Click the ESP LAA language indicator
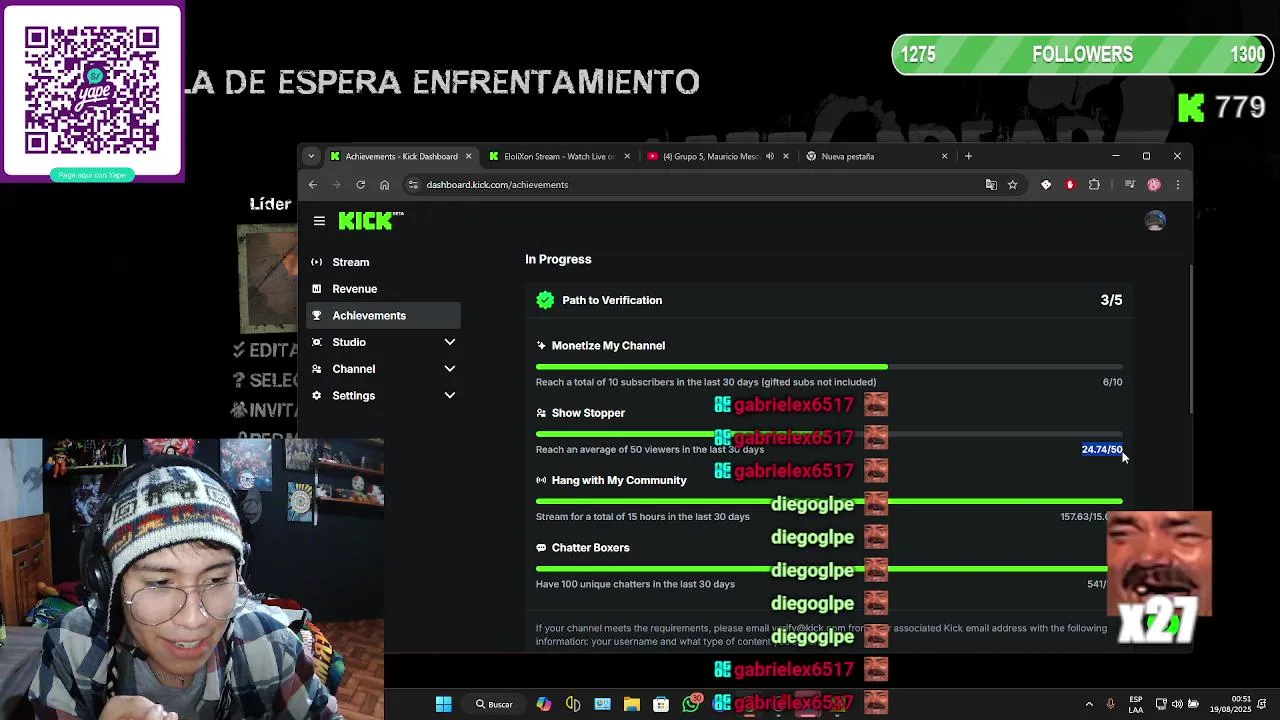Viewport: 1280px width, 720px height. pyautogui.click(x=1136, y=704)
